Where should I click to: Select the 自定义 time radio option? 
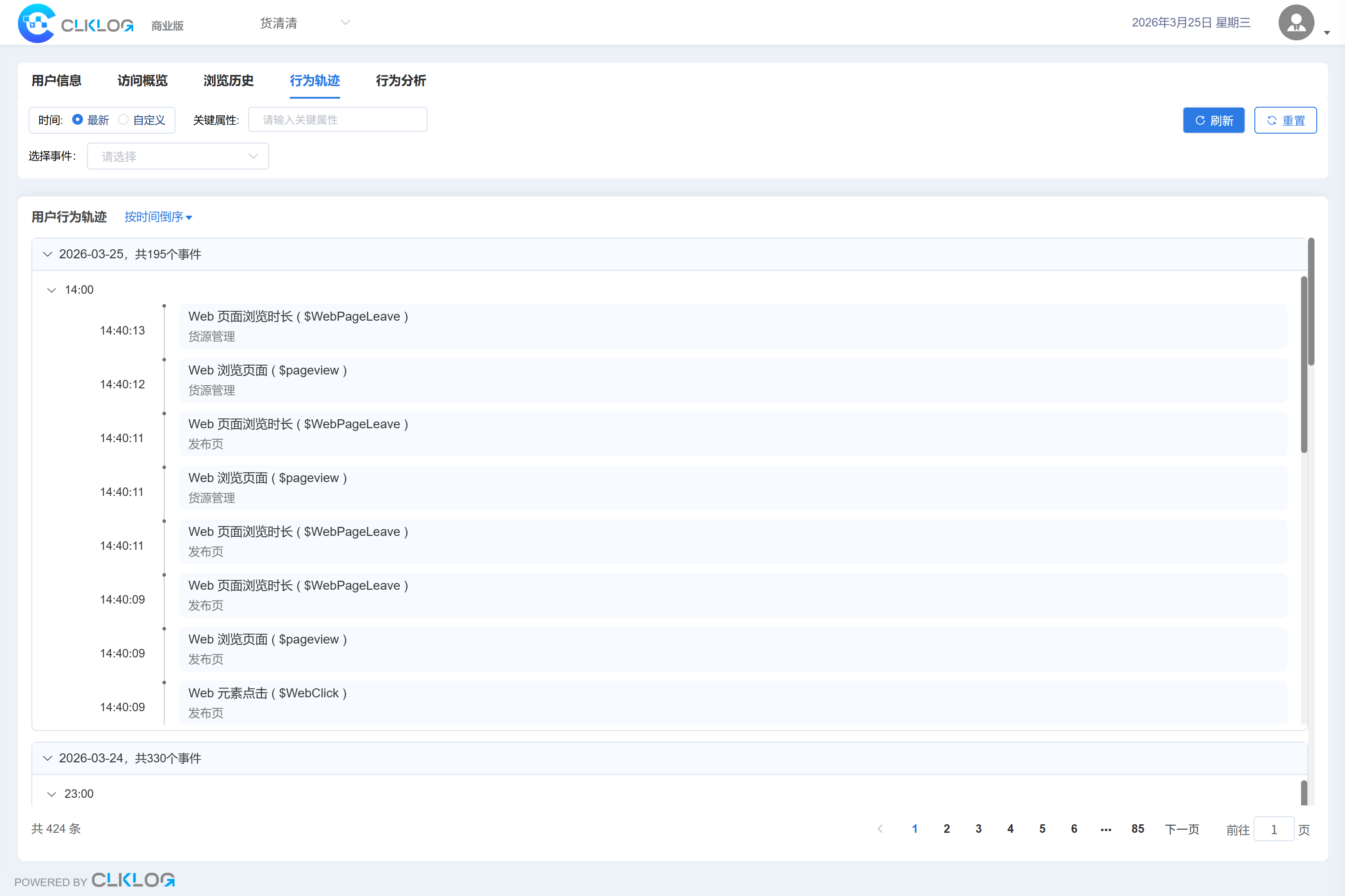point(123,120)
